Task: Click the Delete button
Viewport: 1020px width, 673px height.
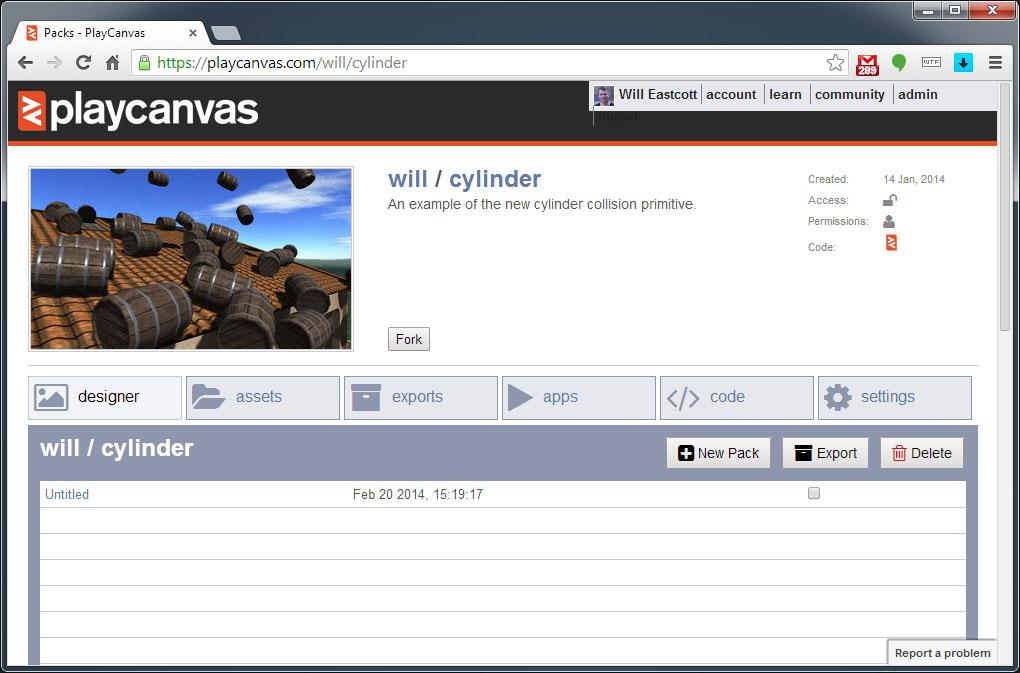Action: coord(922,453)
